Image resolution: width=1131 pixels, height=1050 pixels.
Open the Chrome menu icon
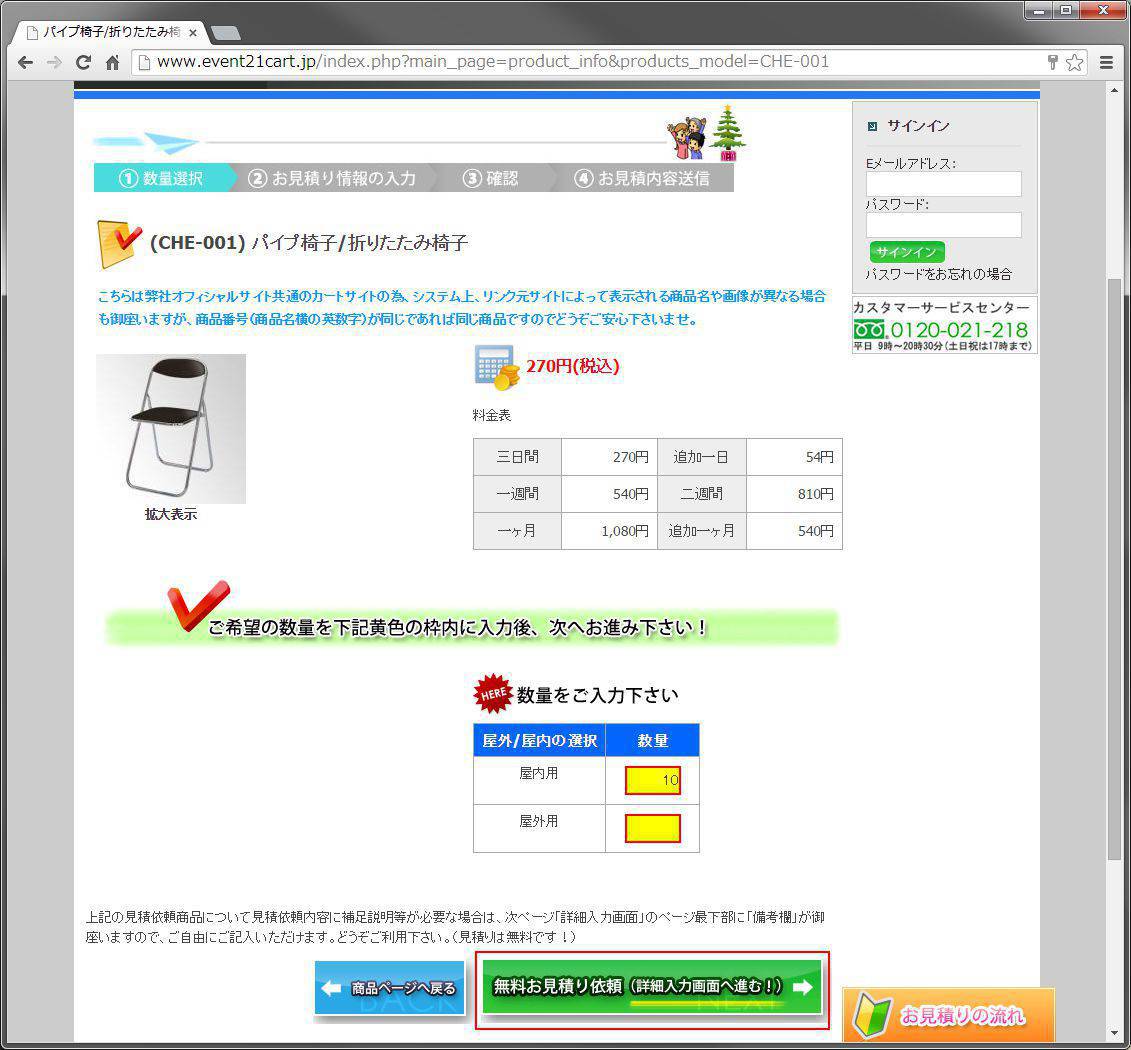click(1106, 62)
